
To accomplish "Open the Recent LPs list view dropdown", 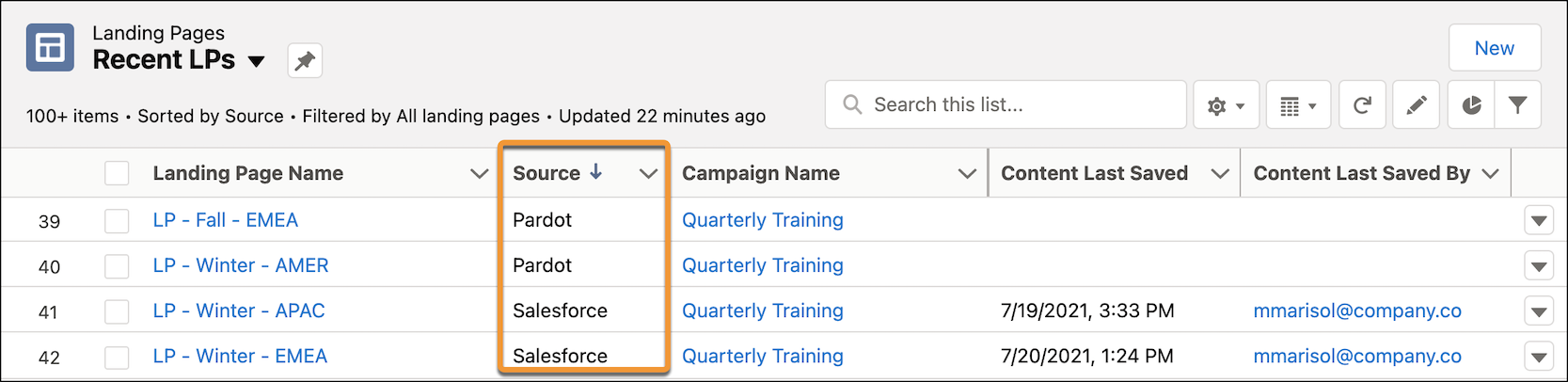I will click(x=256, y=61).
